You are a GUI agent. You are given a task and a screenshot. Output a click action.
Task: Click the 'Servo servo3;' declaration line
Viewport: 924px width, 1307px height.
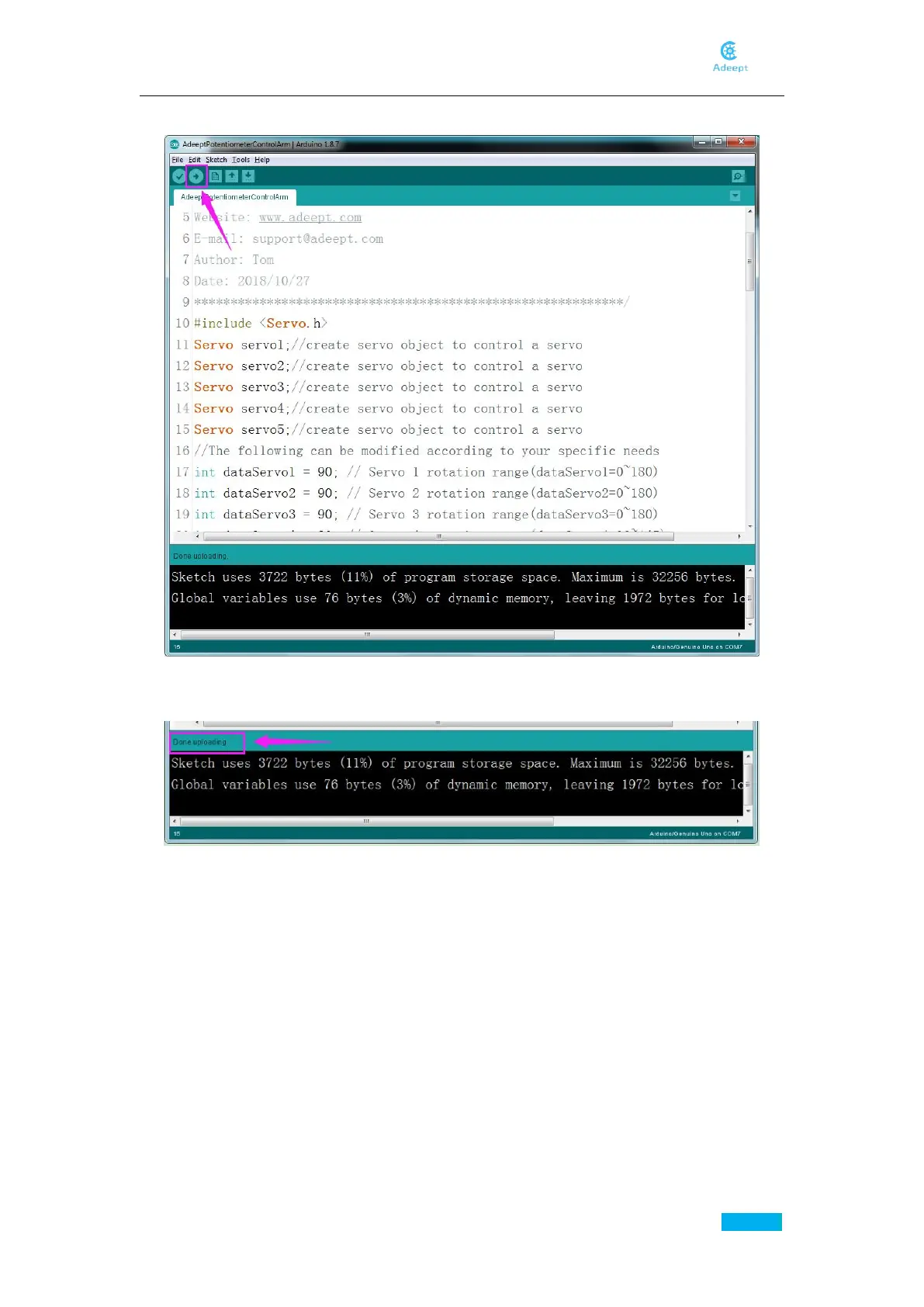pyautogui.click(x=388, y=387)
